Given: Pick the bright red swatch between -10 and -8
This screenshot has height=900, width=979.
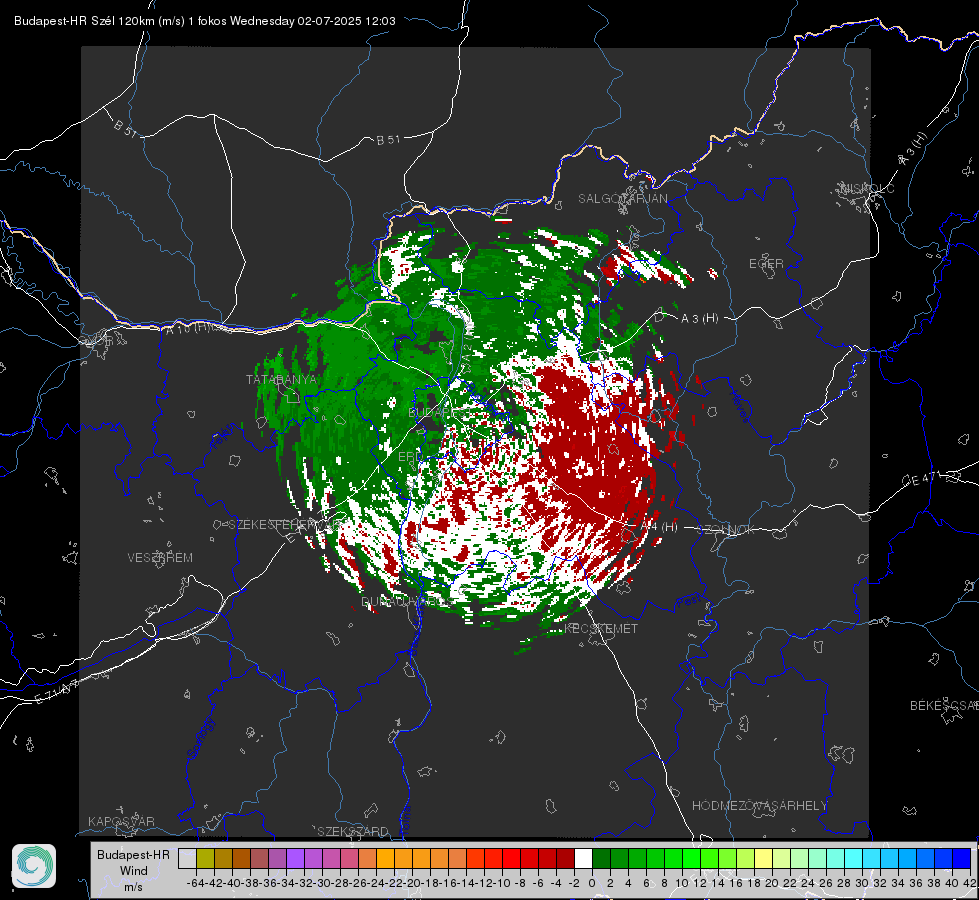Looking at the screenshot, I should click(511, 858).
